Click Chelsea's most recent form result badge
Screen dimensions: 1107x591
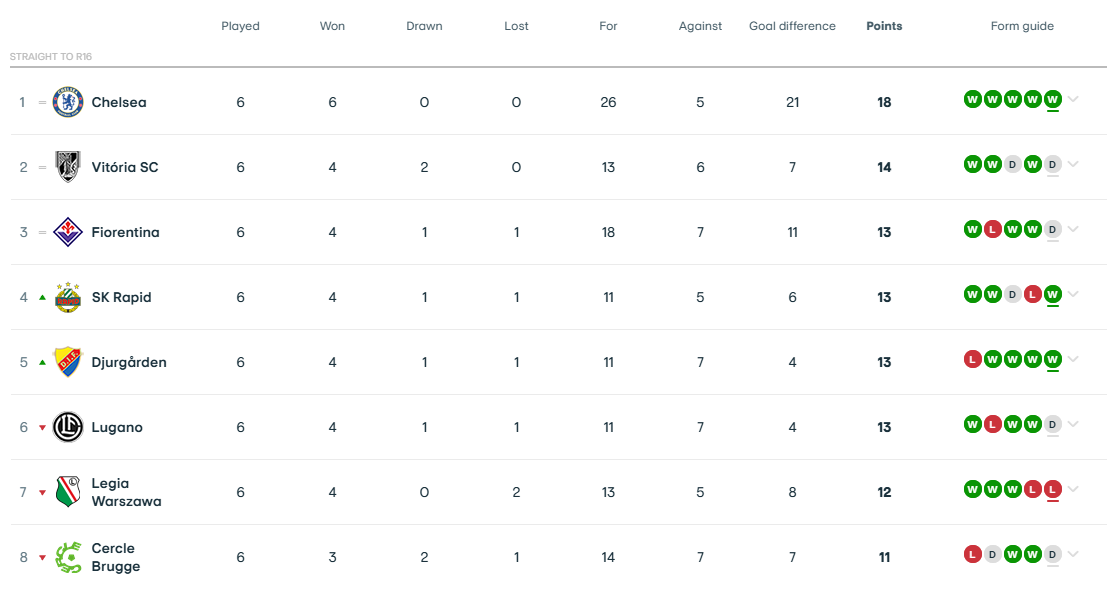[x=1053, y=100]
